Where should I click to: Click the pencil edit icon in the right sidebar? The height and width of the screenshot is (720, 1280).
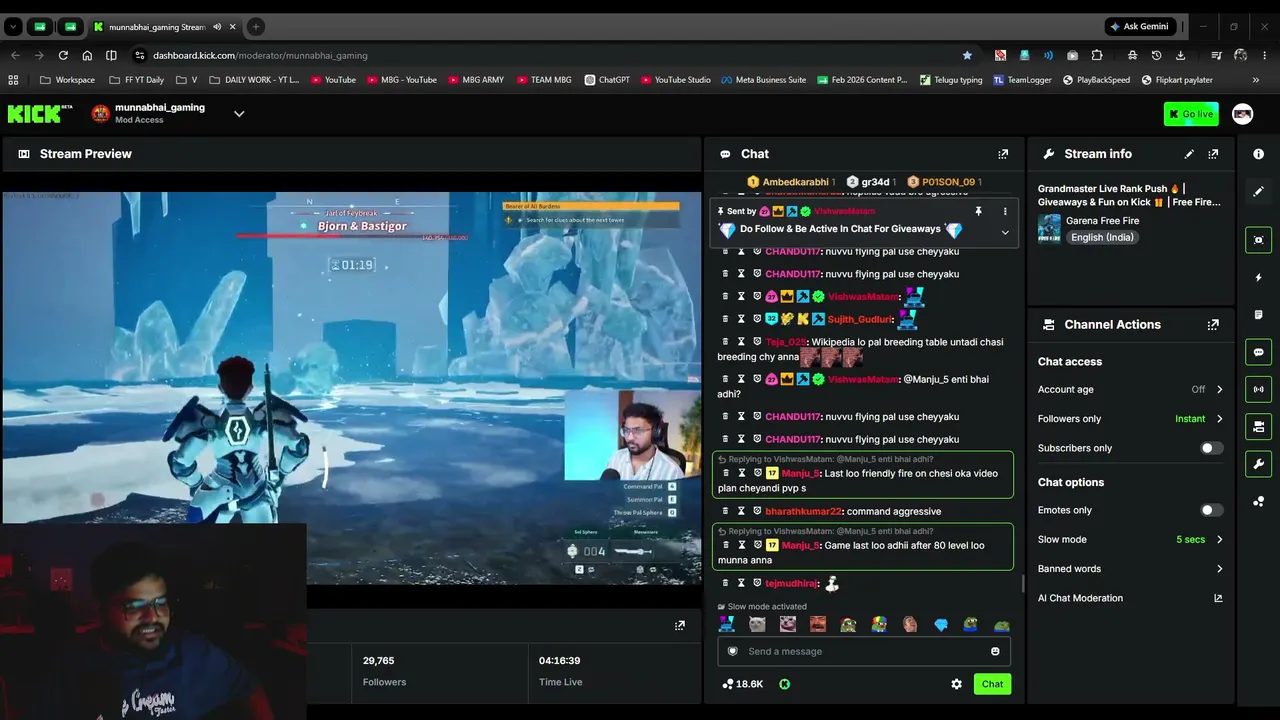pos(1258,191)
